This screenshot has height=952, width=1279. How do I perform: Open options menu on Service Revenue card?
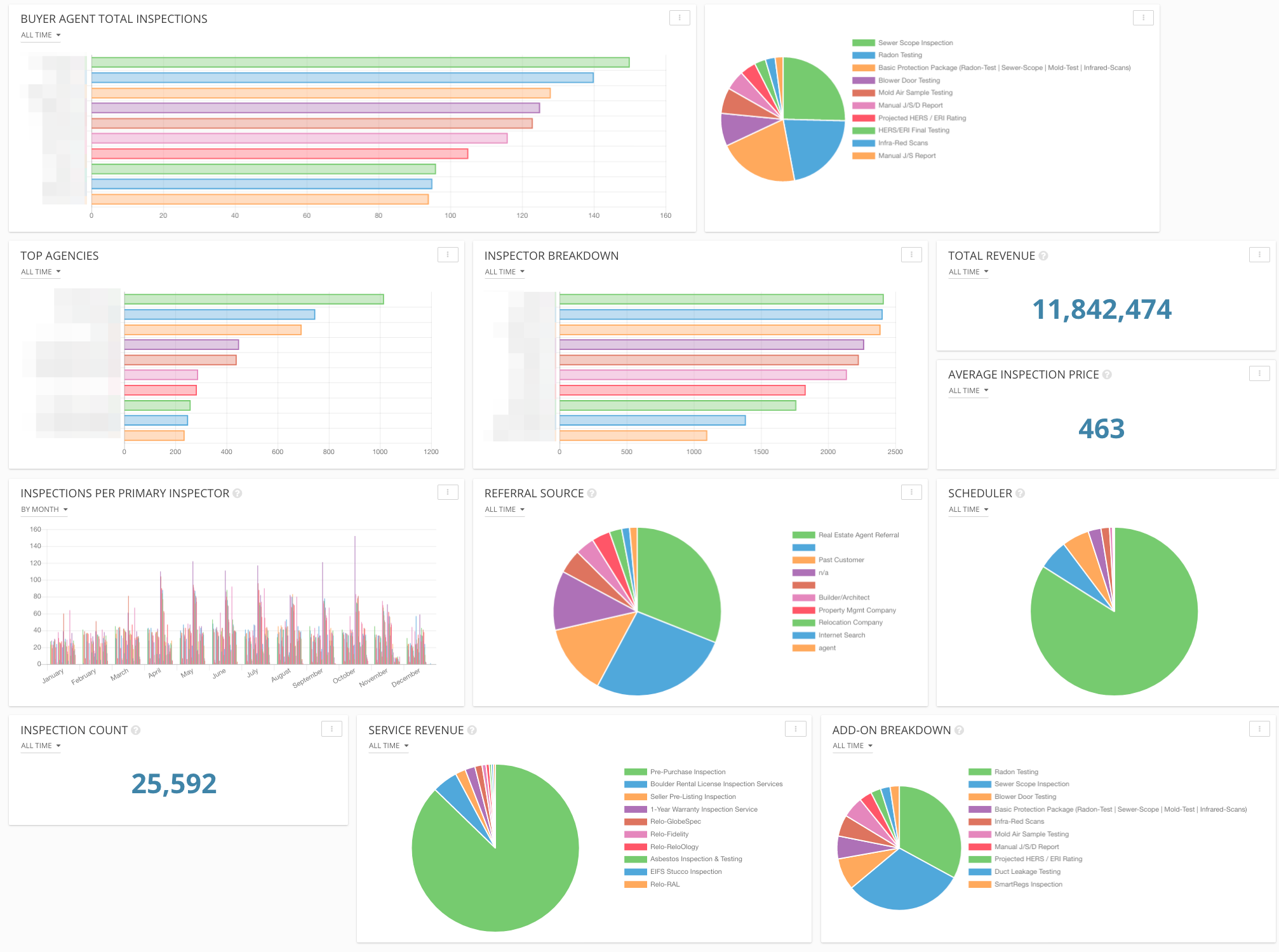(x=796, y=729)
